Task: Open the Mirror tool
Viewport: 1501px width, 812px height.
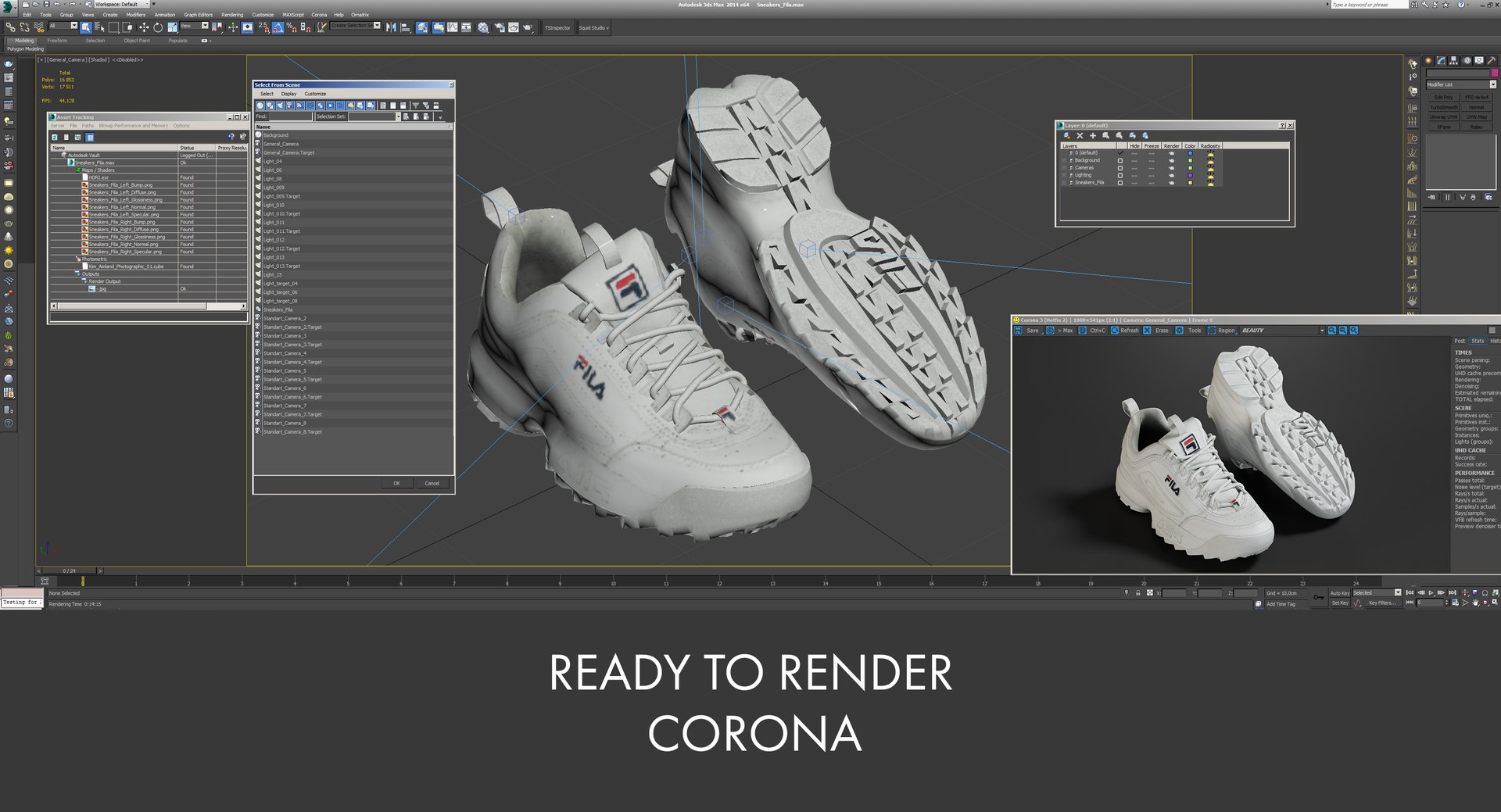Action: click(x=391, y=27)
